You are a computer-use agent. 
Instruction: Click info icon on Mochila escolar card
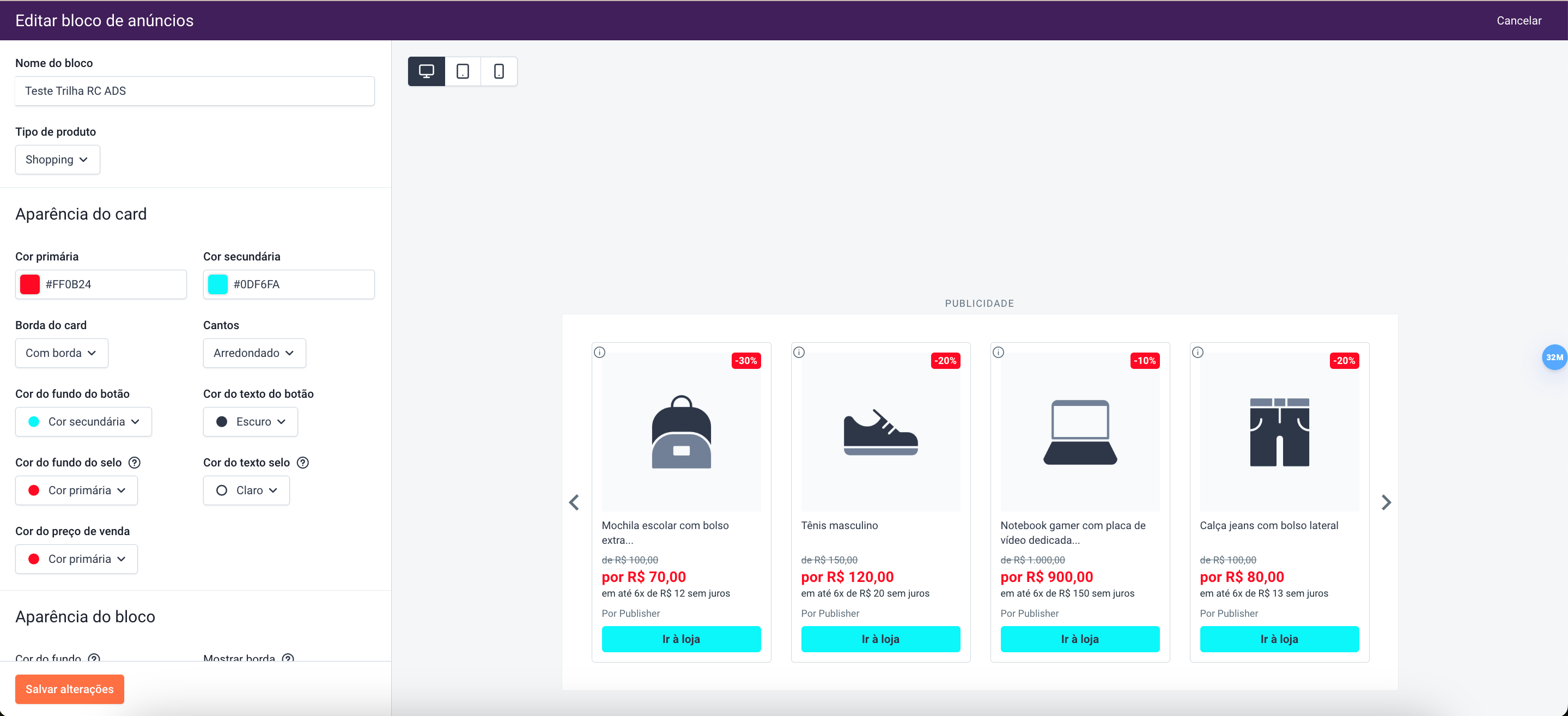click(x=599, y=352)
